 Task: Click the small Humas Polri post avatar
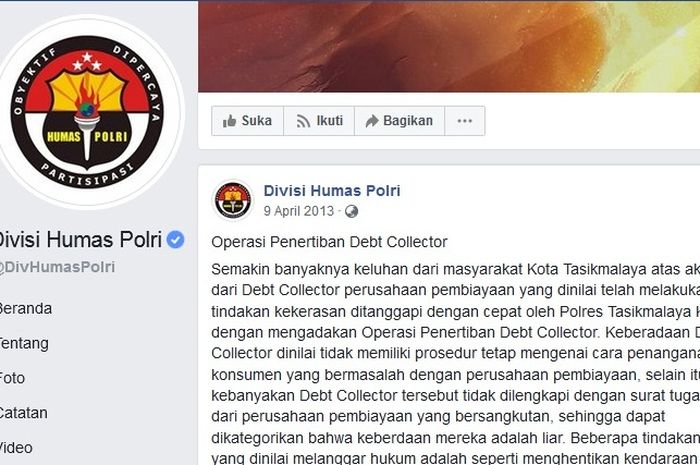[233, 200]
